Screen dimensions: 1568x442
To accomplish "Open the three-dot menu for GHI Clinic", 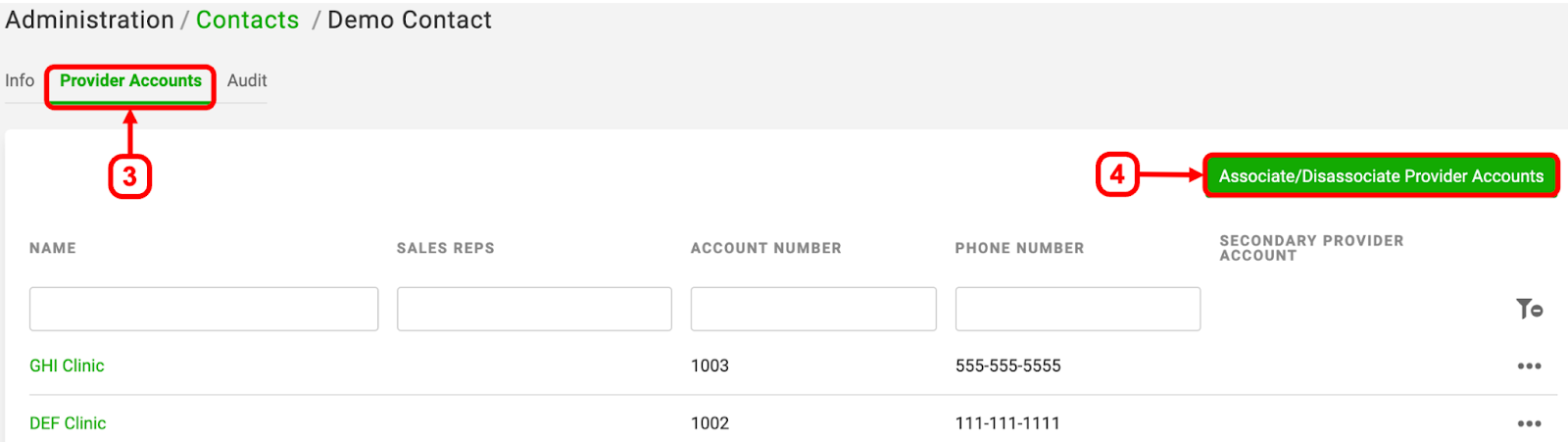I will [1529, 366].
